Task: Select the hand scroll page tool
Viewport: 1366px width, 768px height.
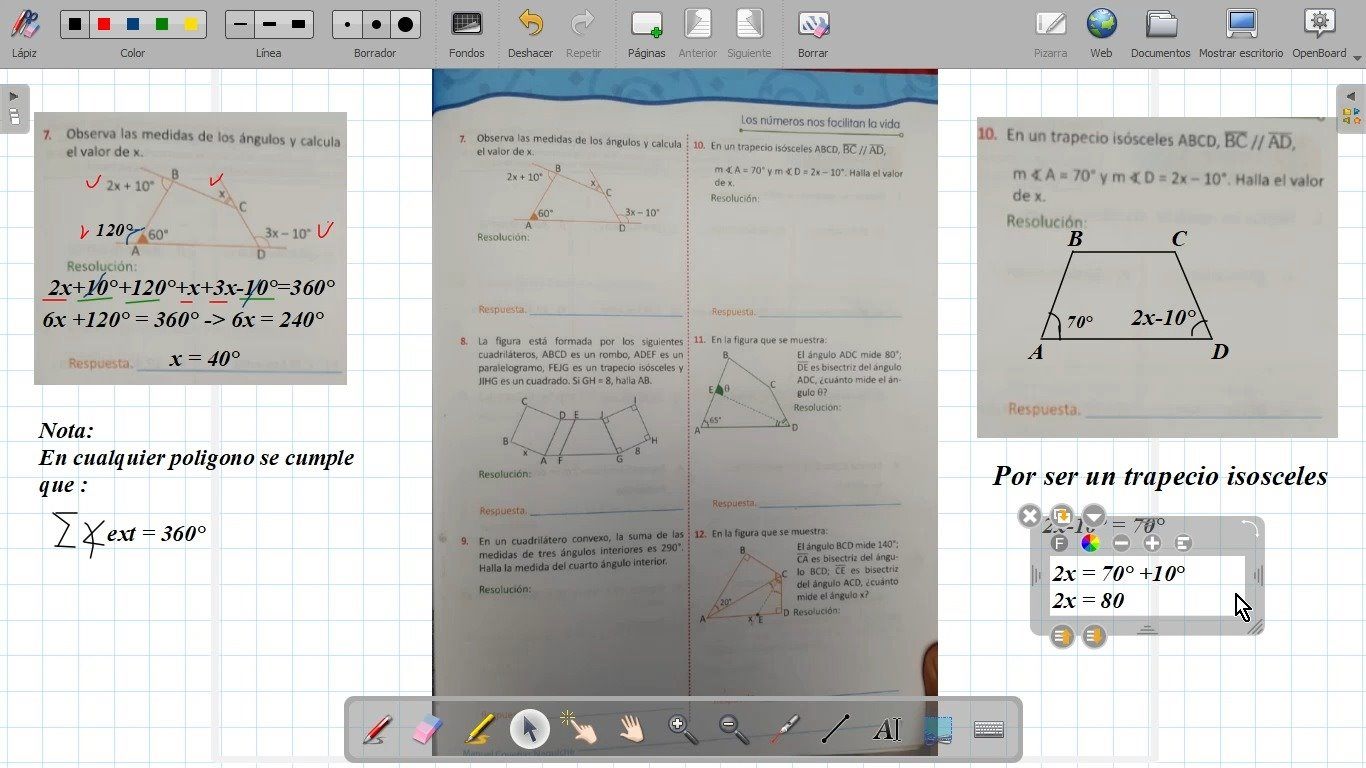Action: point(631,729)
